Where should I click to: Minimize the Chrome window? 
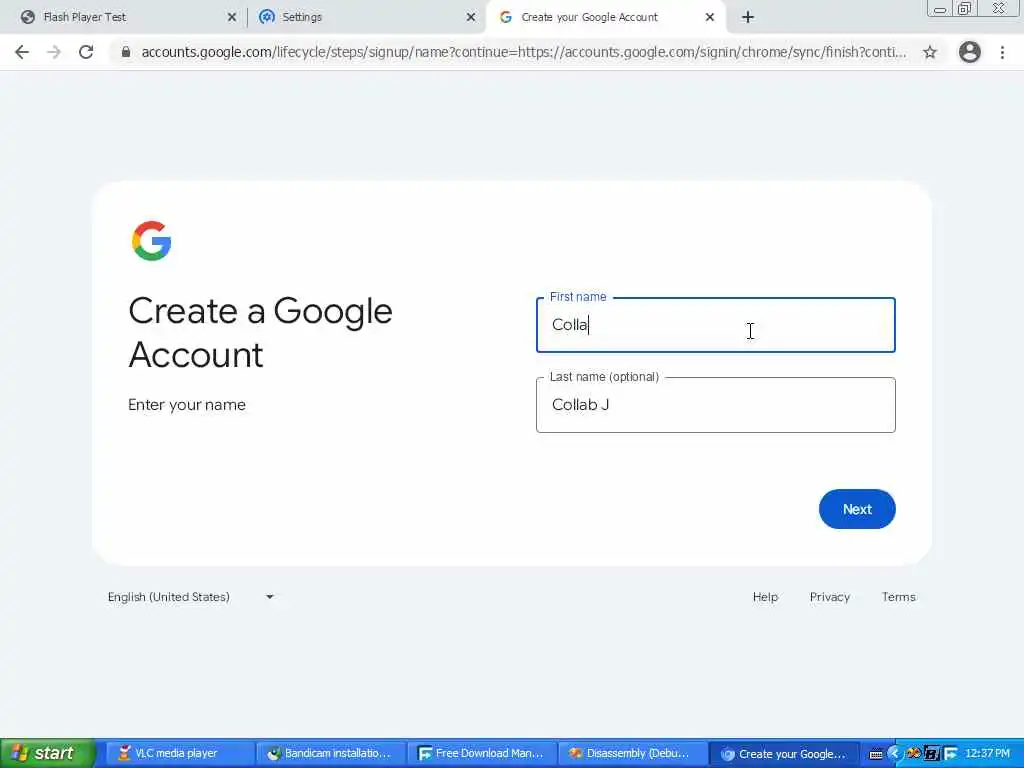939,8
